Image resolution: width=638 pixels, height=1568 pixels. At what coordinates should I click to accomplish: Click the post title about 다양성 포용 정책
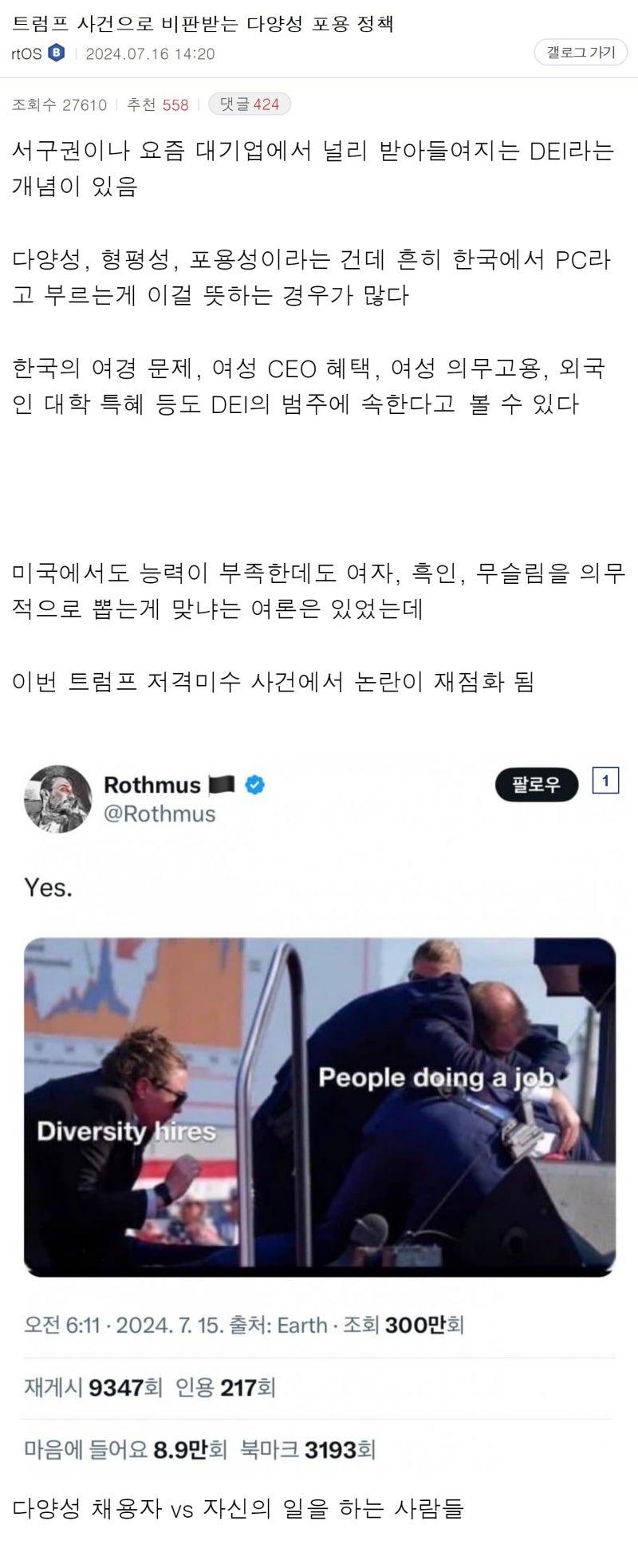[x=203, y=23]
